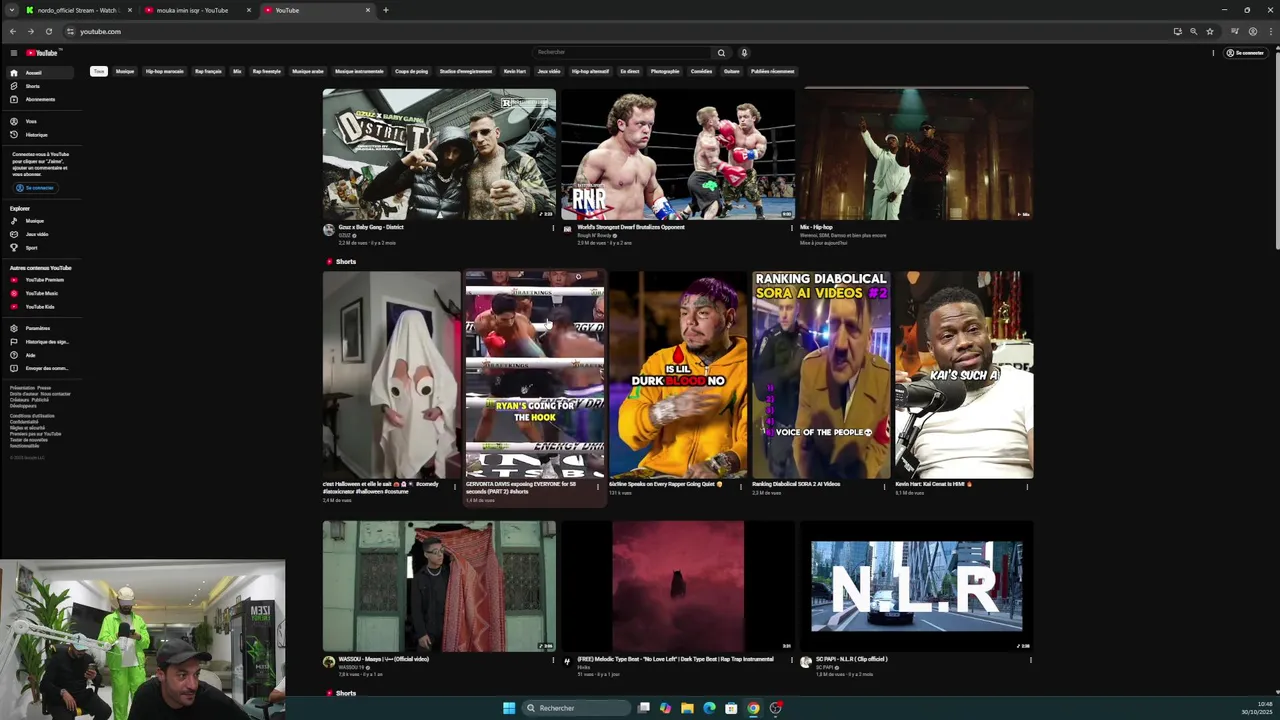Play the World's Strongest Dwarf thumbnail
Screen dimensions: 1280x720
(678, 154)
